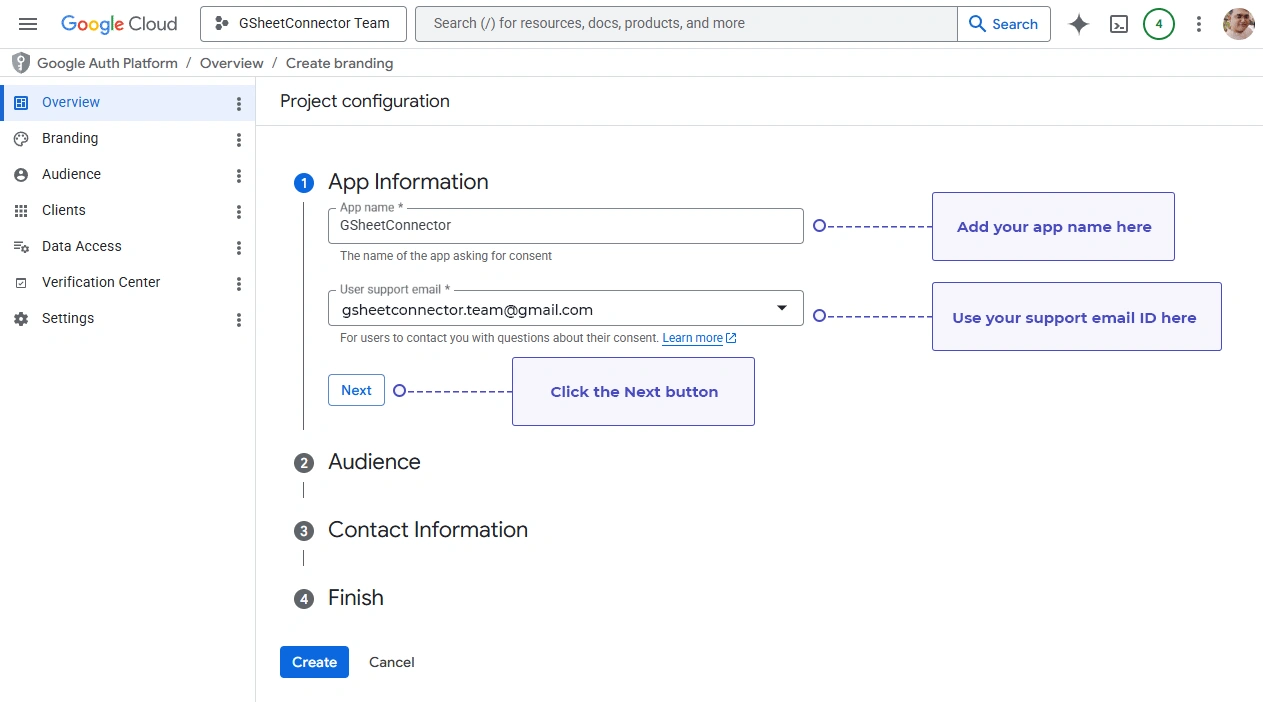Click the Project configuration heading

click(x=365, y=101)
